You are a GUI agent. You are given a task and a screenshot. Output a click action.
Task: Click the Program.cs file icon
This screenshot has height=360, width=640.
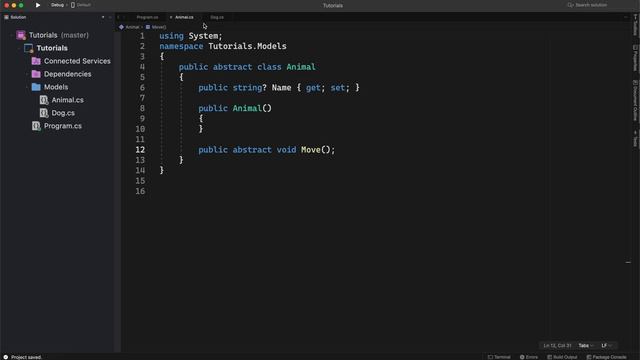[36, 126]
